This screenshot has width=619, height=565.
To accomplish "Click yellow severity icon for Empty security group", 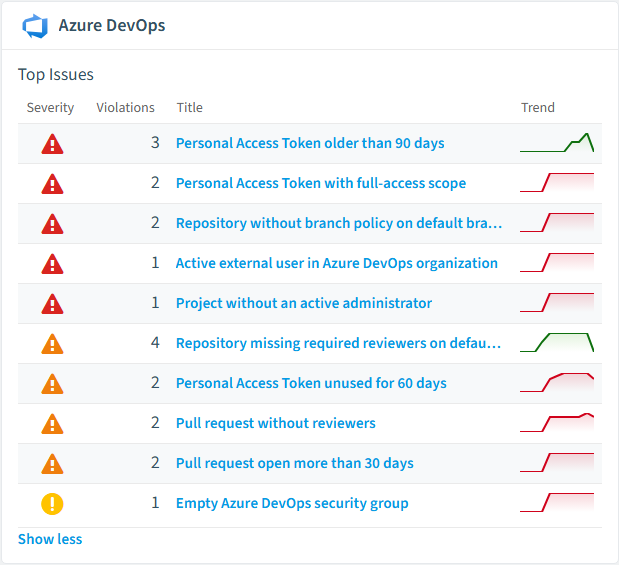I will pos(52,504).
